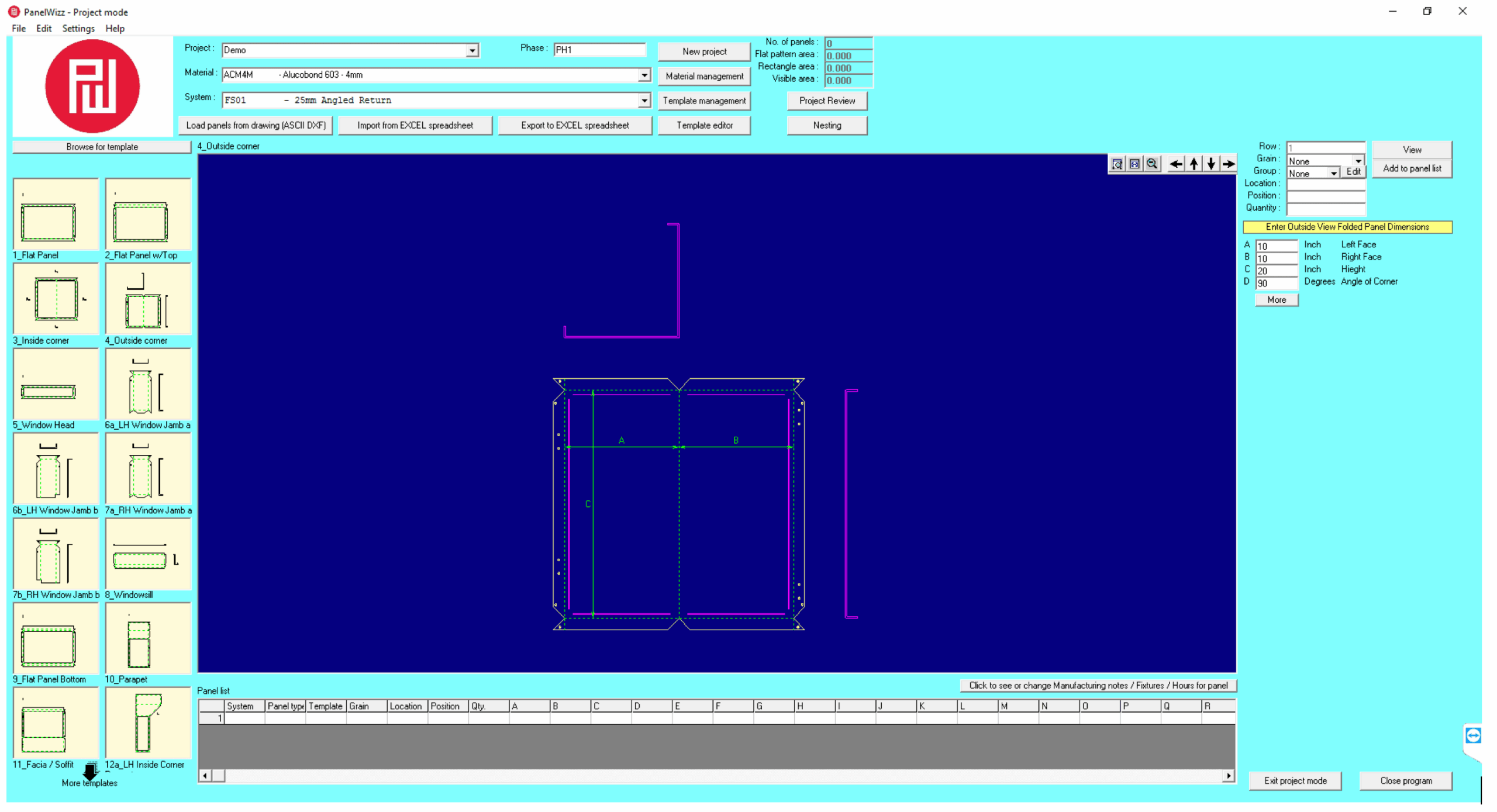Select the 9_Flat Panel Bottom template
This screenshot has width=1497, height=812.
56,638
